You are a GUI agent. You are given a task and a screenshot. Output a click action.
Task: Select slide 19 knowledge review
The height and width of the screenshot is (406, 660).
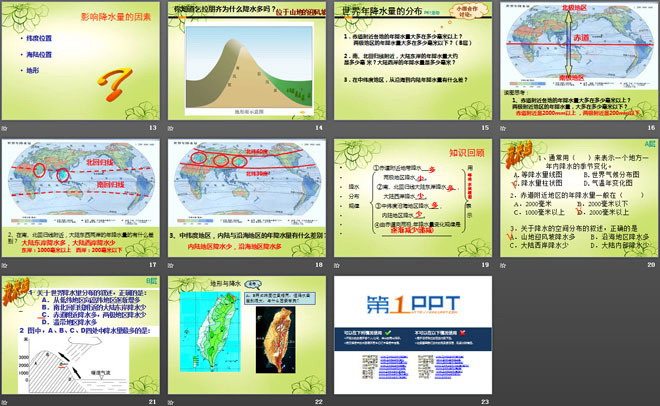pos(411,199)
